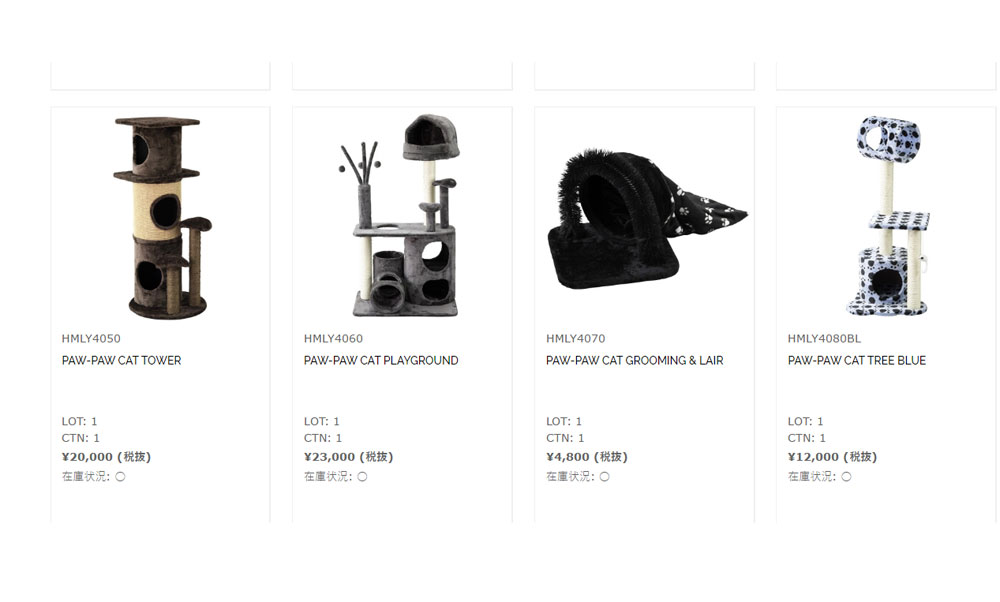This screenshot has height=602, width=1000.
Task: Select the HMLY4060 product code
Action: tap(333, 339)
